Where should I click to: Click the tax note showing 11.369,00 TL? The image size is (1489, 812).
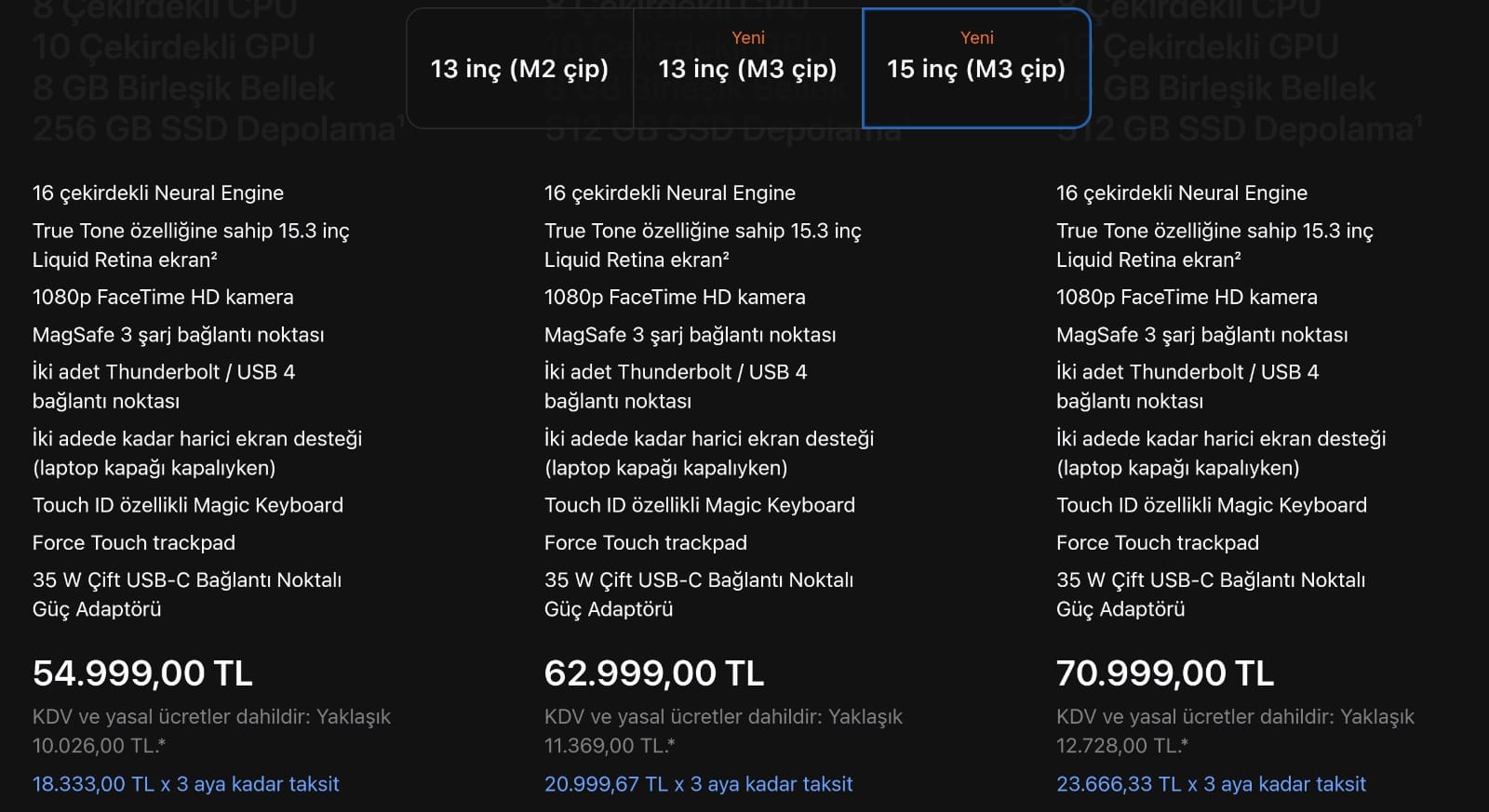tap(724, 731)
